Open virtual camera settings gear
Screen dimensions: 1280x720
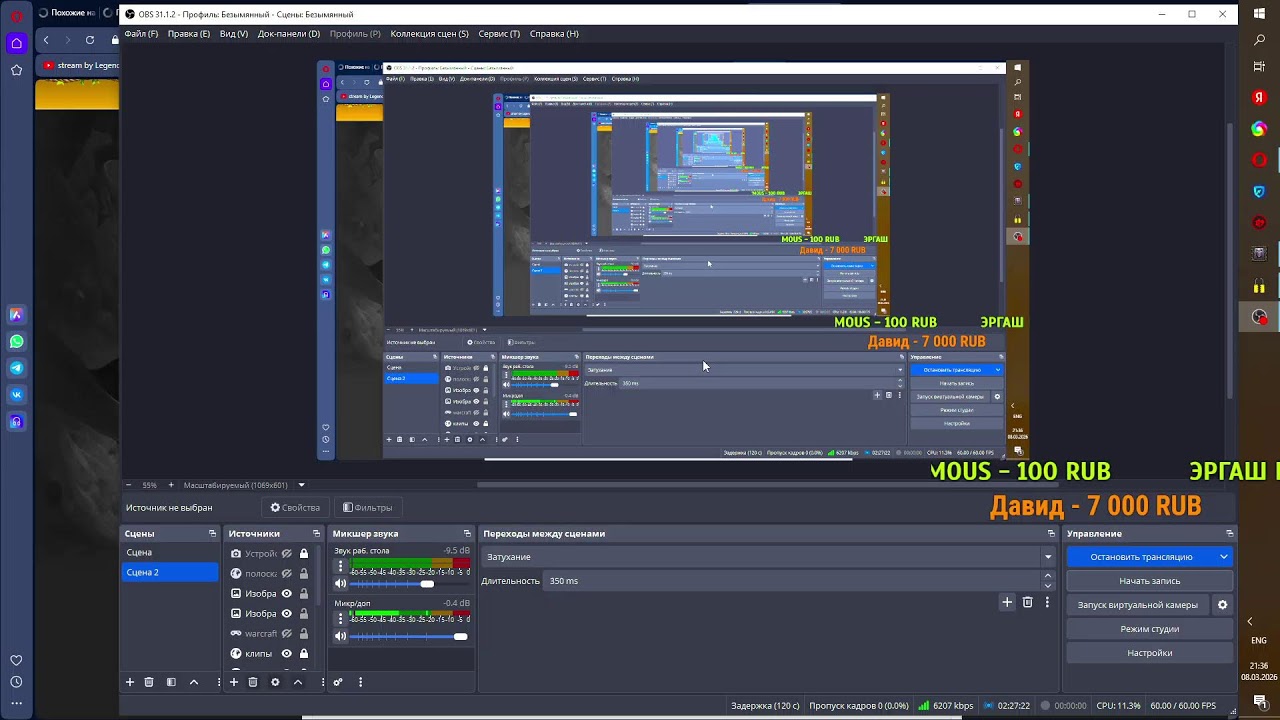coord(1222,605)
